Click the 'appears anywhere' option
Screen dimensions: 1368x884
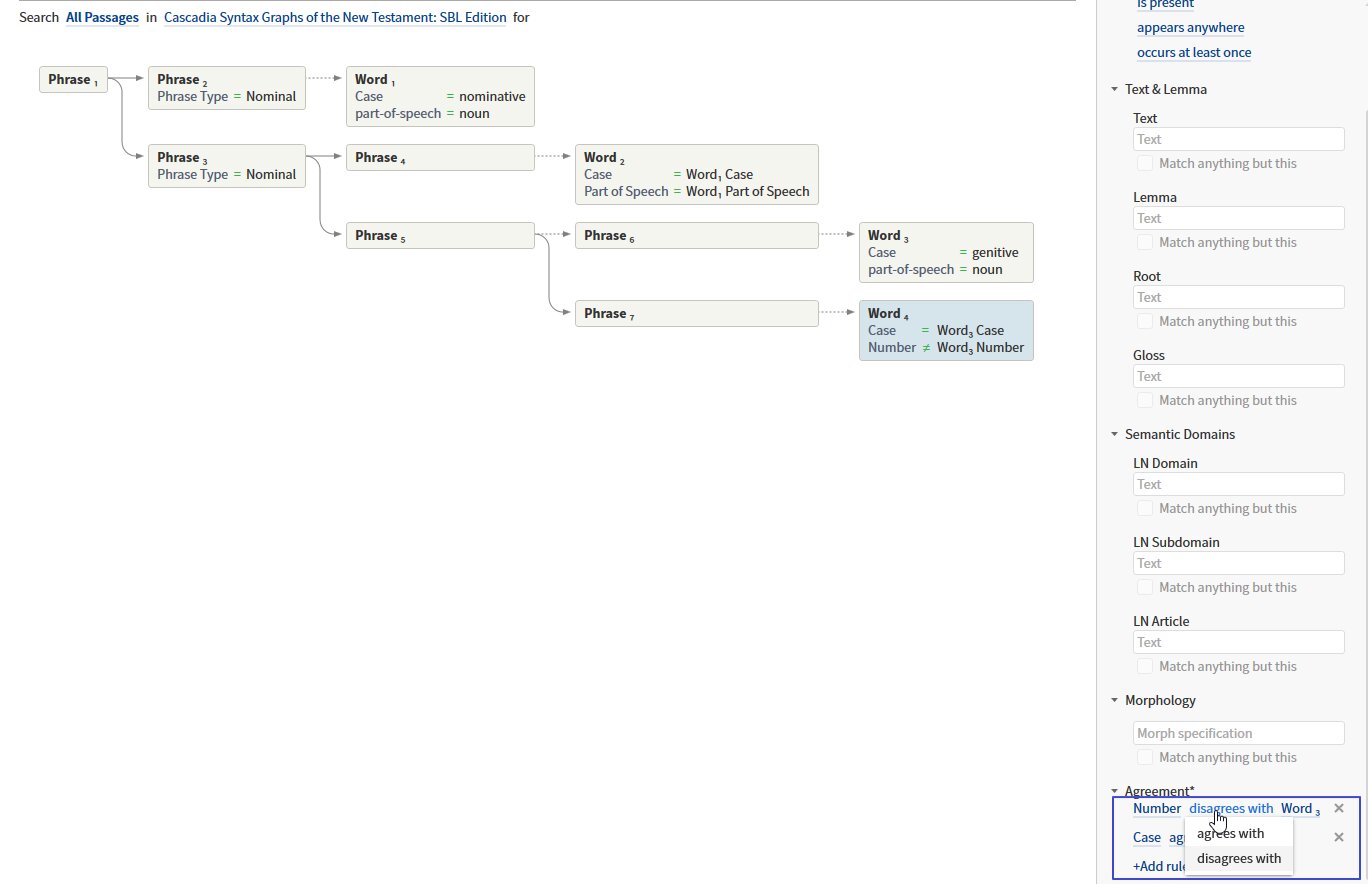(x=1190, y=27)
